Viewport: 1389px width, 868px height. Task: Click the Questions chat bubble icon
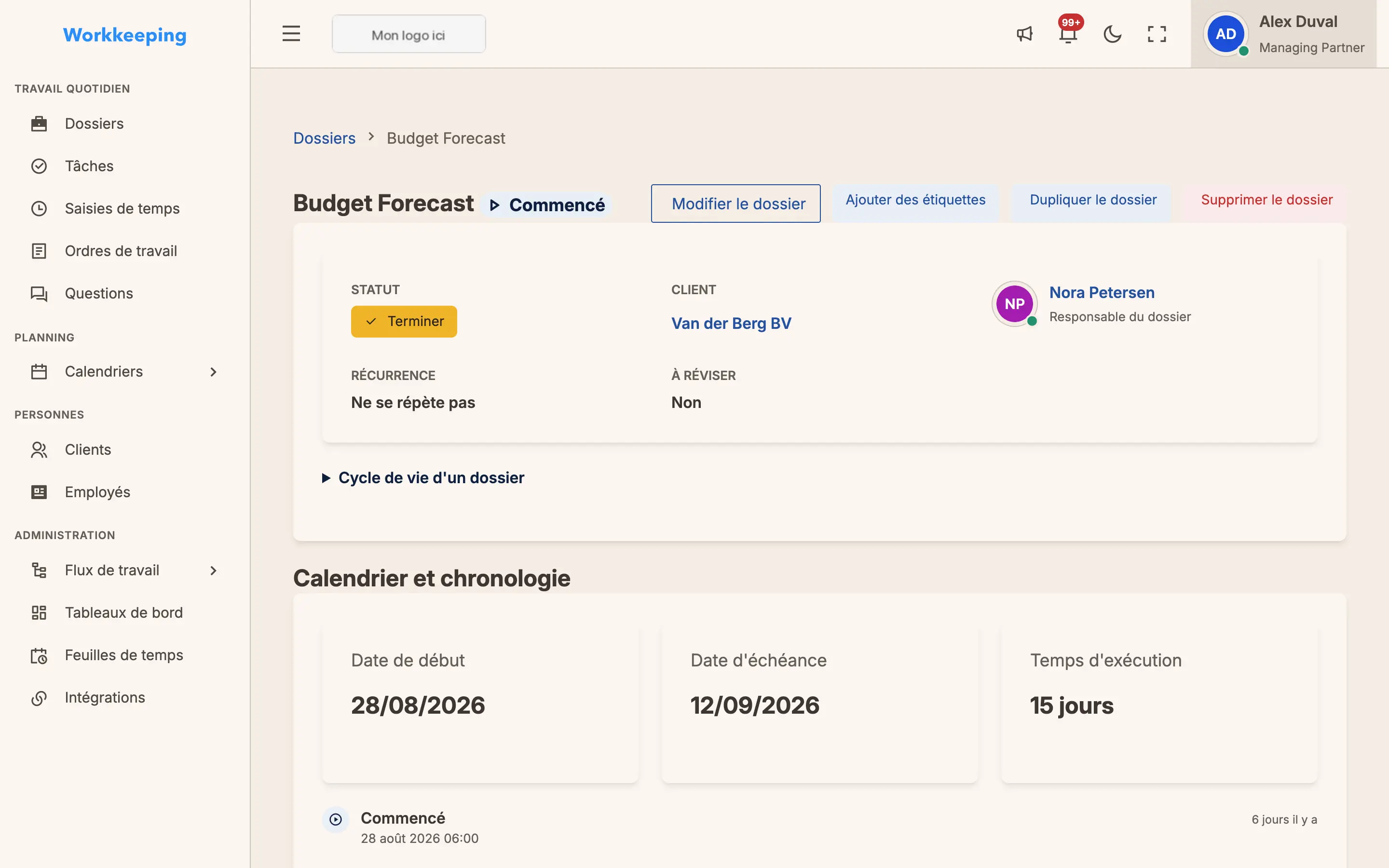click(x=39, y=293)
